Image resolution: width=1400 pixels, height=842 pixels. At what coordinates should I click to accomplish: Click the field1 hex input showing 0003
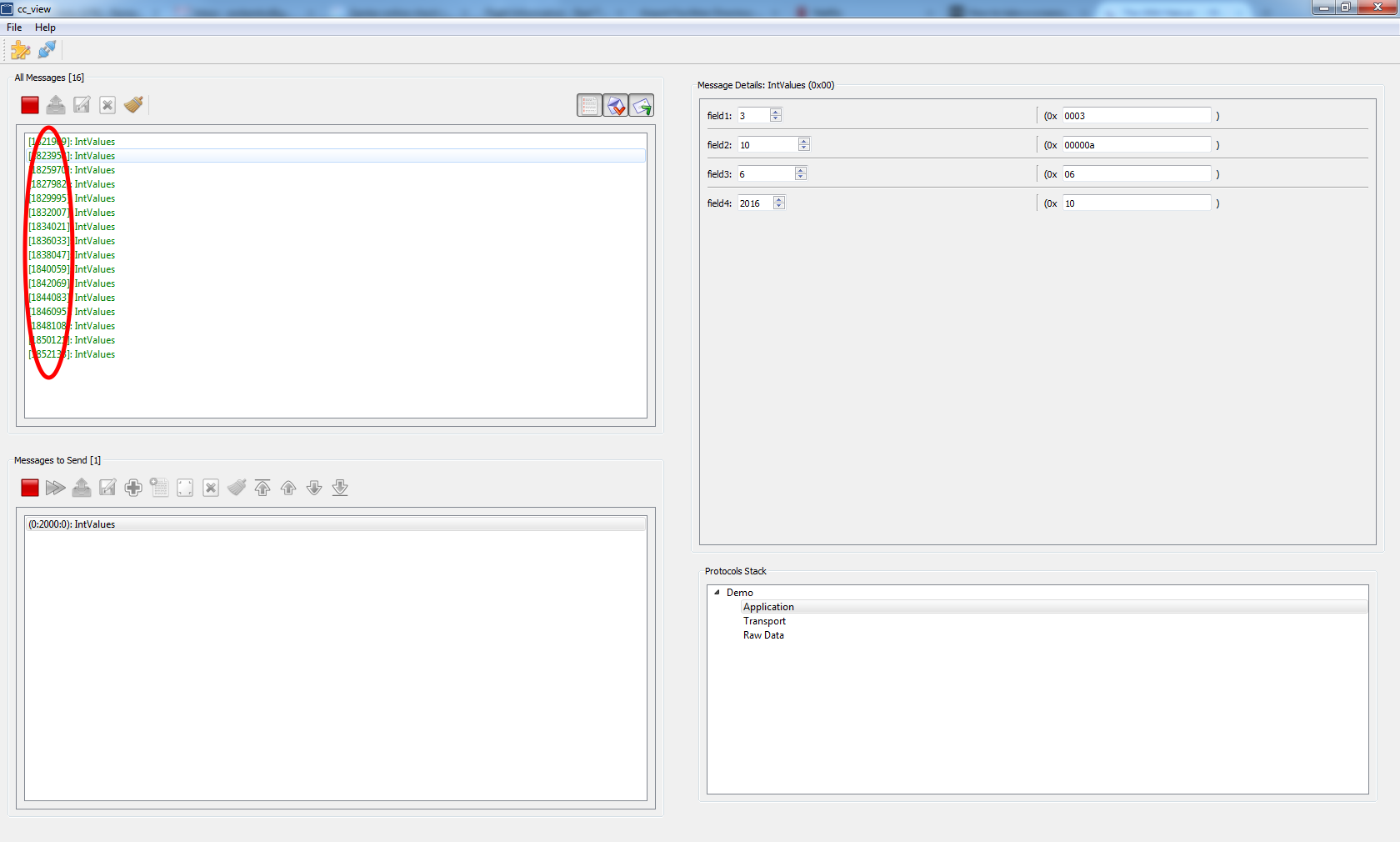click(x=1137, y=116)
